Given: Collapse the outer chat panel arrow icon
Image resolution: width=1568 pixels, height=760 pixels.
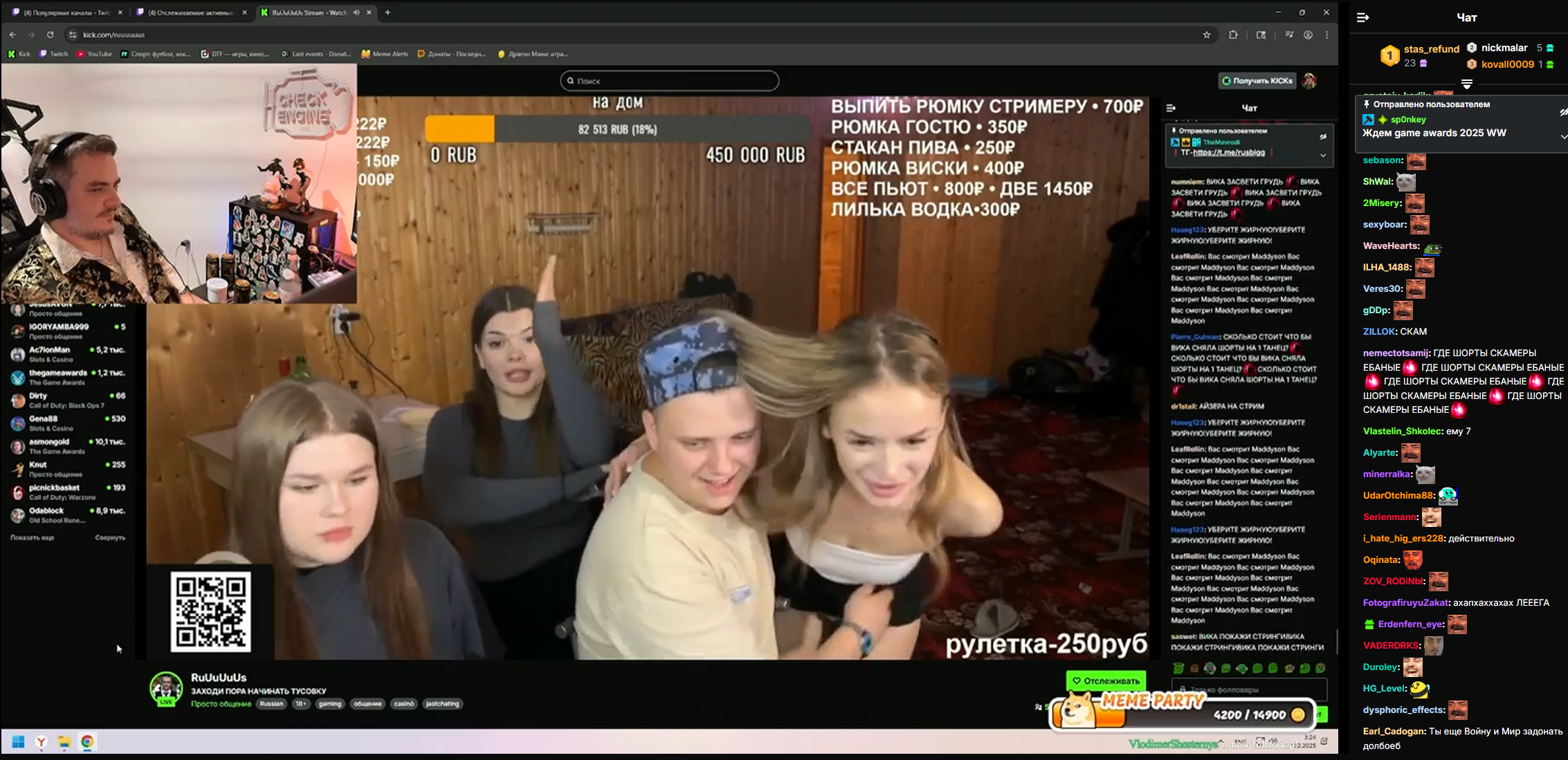Looking at the screenshot, I should coord(1362,18).
